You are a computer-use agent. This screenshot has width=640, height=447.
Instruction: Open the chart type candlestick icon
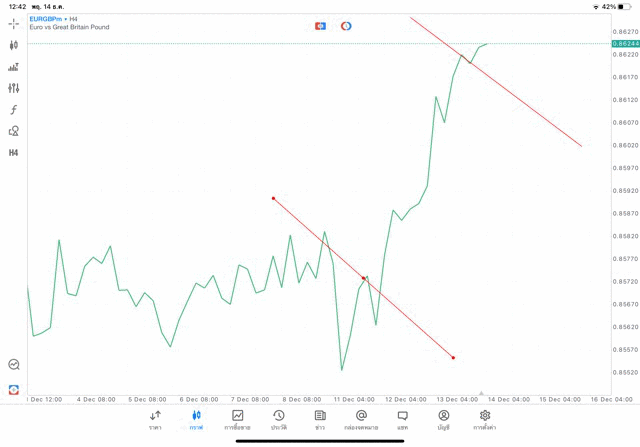point(14,45)
